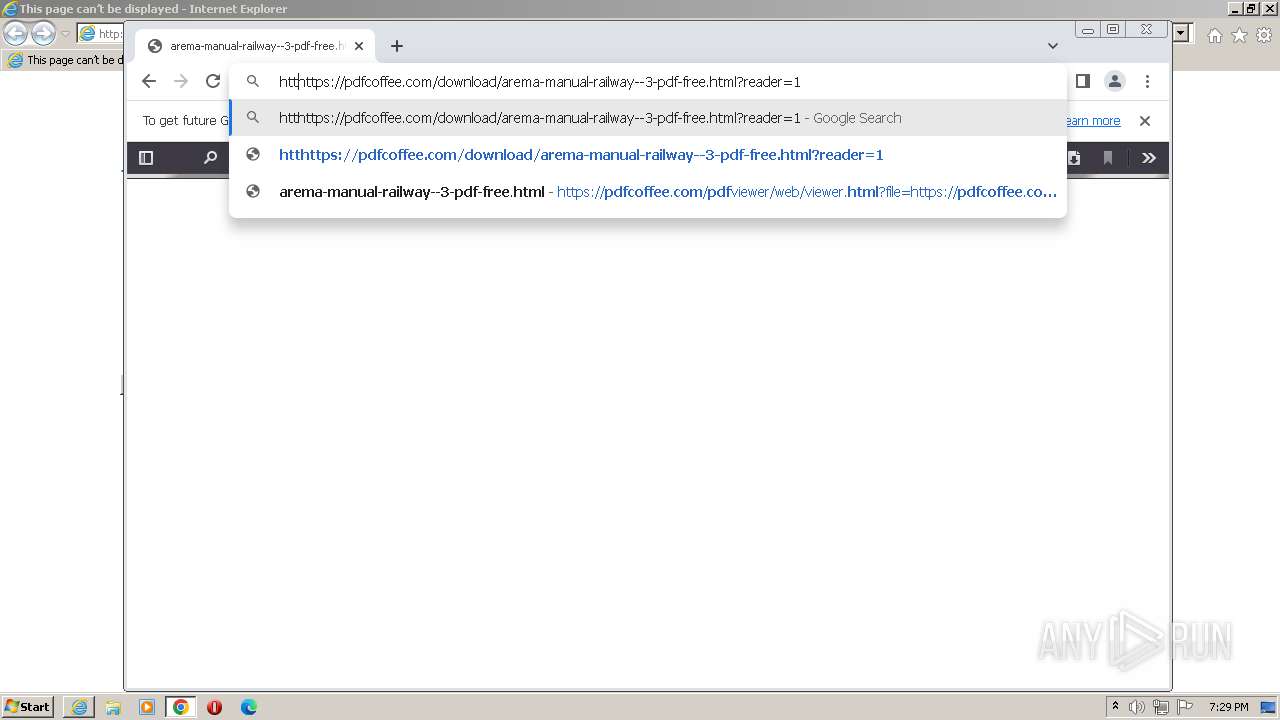The width and height of the screenshot is (1280, 720).
Task: Launch Opera from taskbar
Action: (214, 707)
